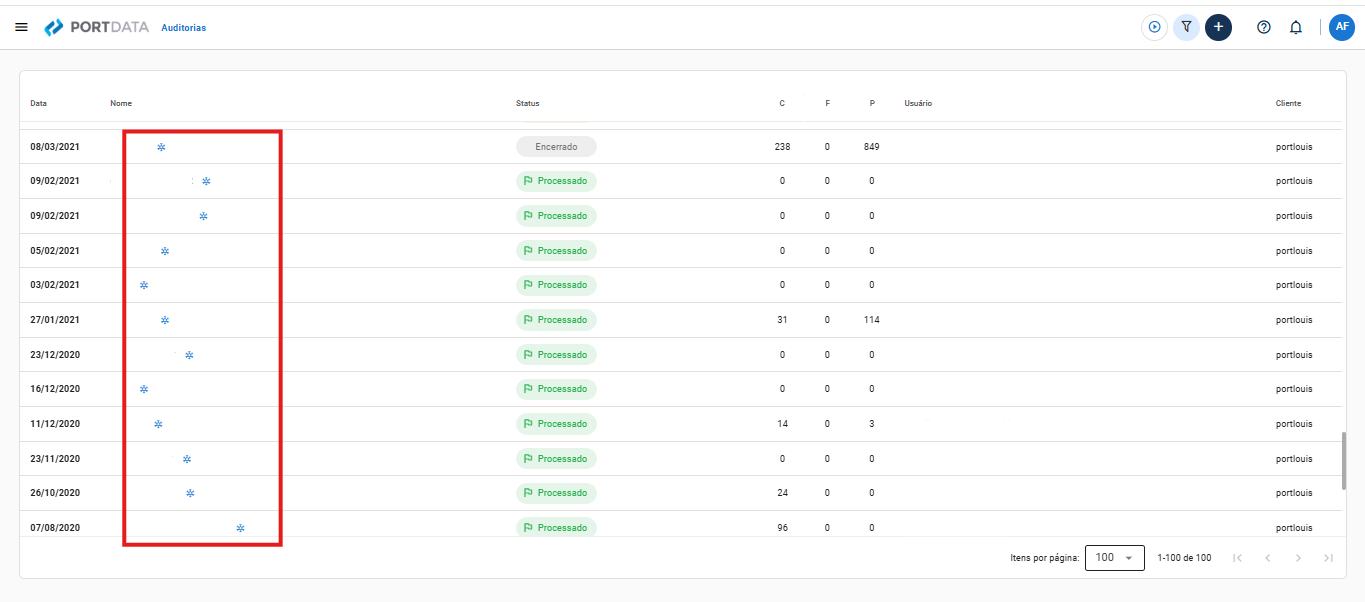Sort by the Data column header
Viewport: 1365px width, 602px height.
(x=38, y=103)
